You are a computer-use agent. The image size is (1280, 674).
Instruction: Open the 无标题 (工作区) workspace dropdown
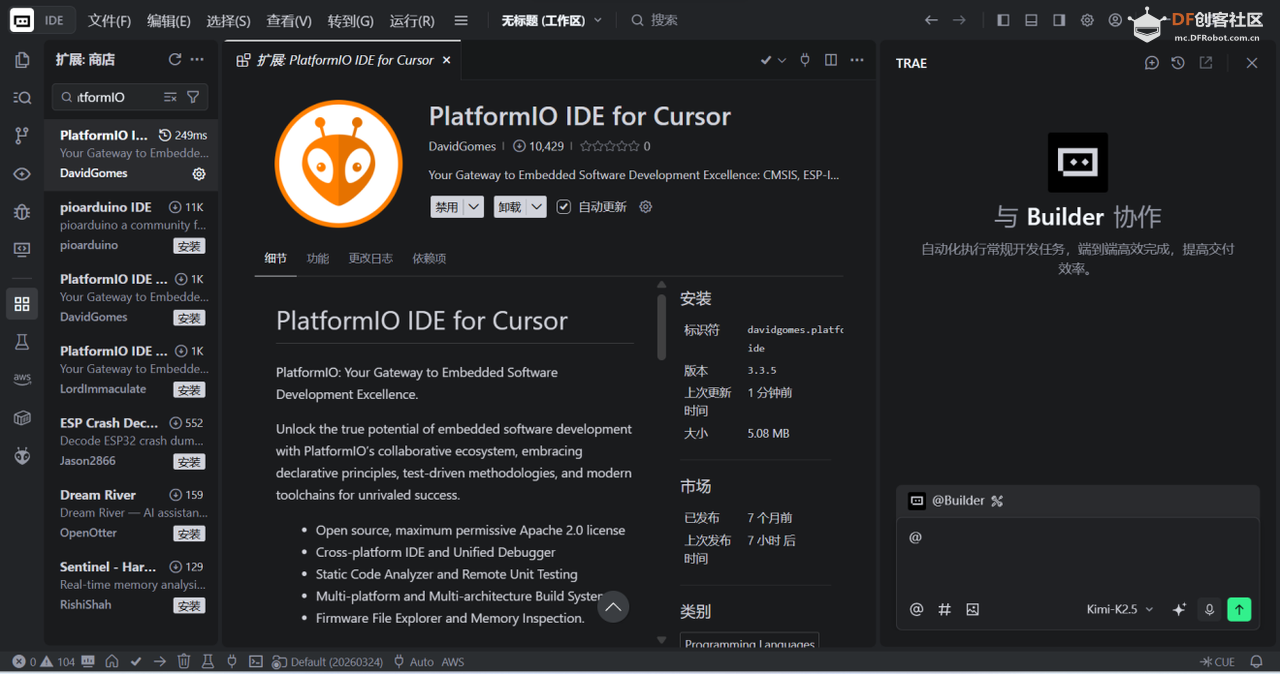(551, 19)
